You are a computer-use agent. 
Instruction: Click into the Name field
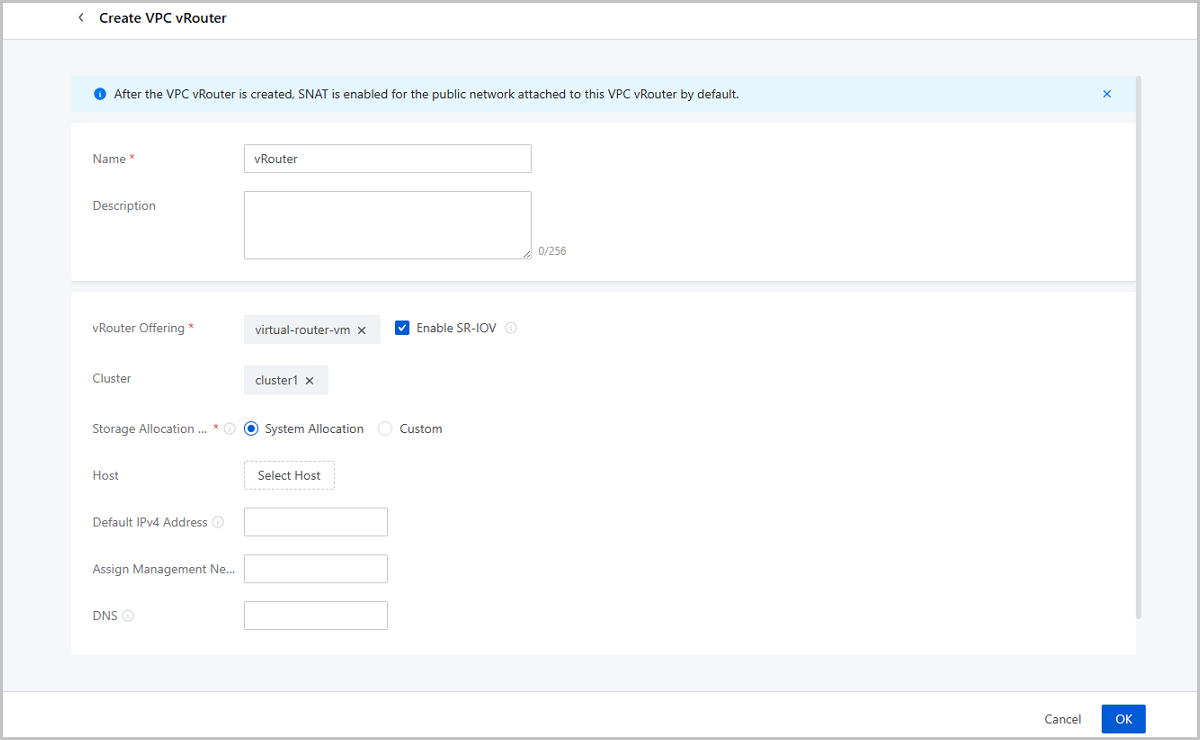387,159
